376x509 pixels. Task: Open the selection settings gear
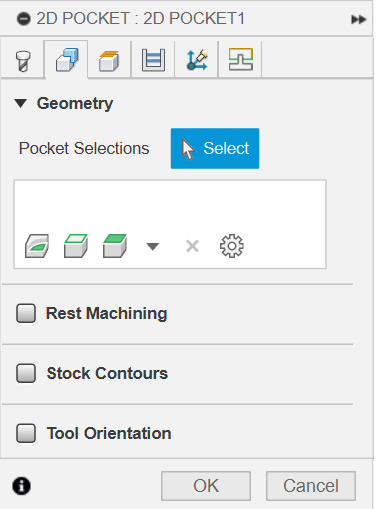click(232, 246)
